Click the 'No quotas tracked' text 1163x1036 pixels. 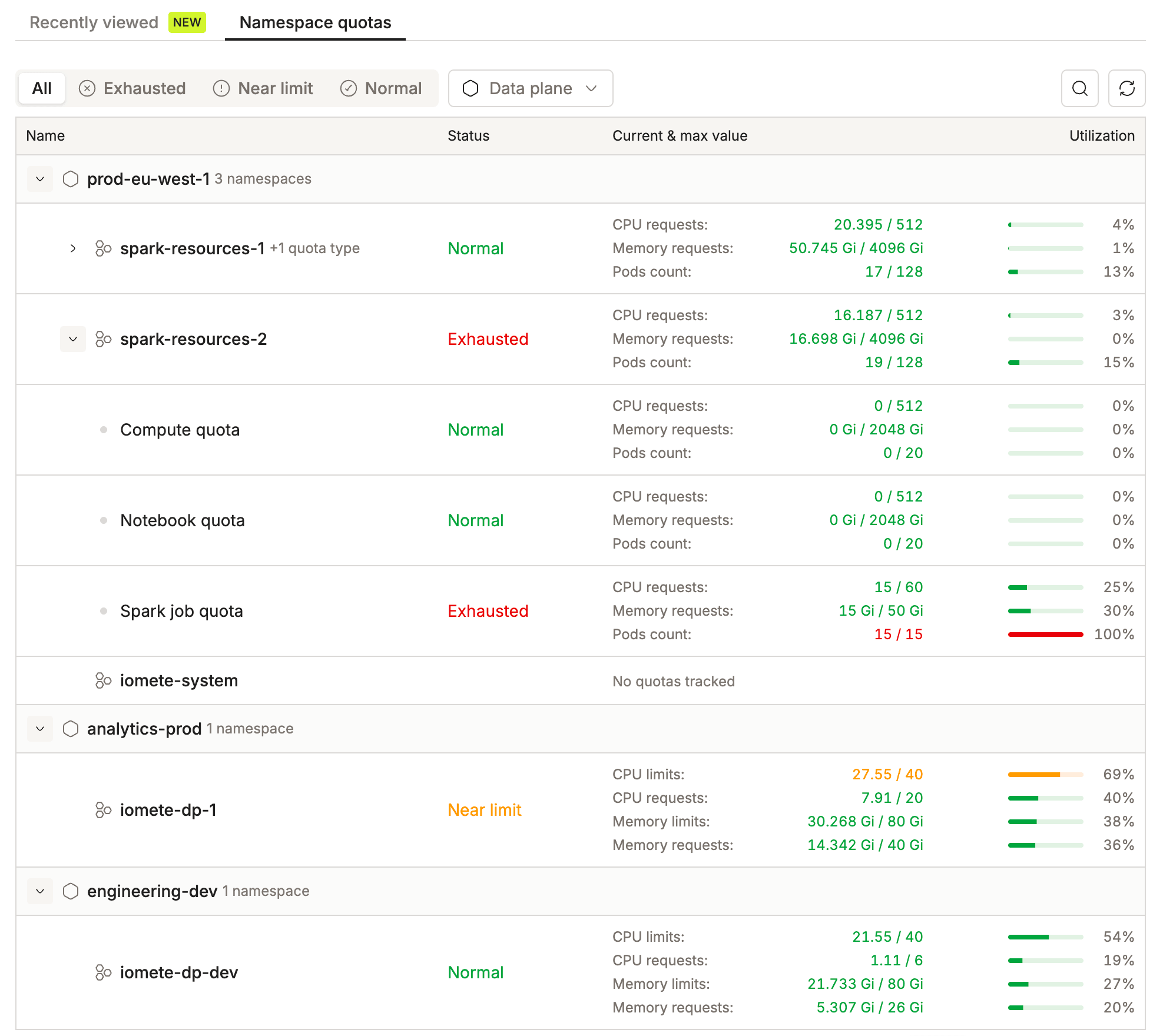(674, 681)
